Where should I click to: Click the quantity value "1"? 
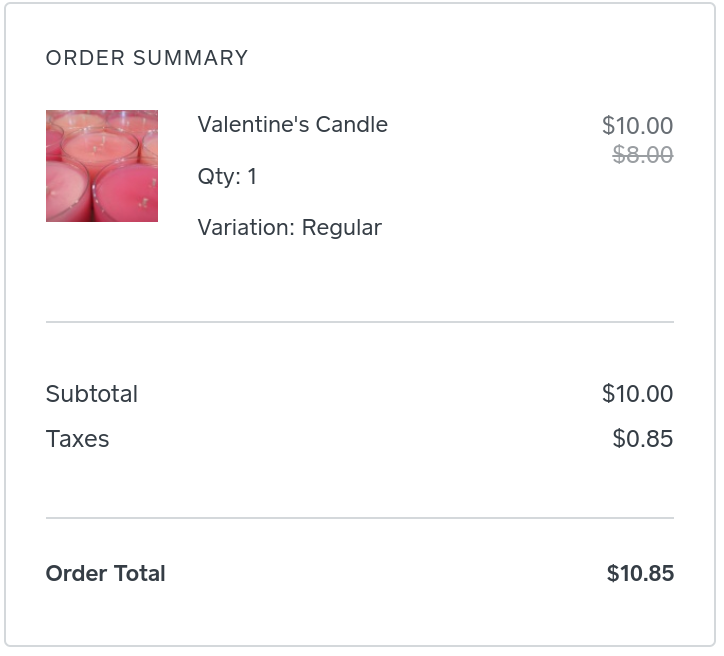click(x=252, y=177)
